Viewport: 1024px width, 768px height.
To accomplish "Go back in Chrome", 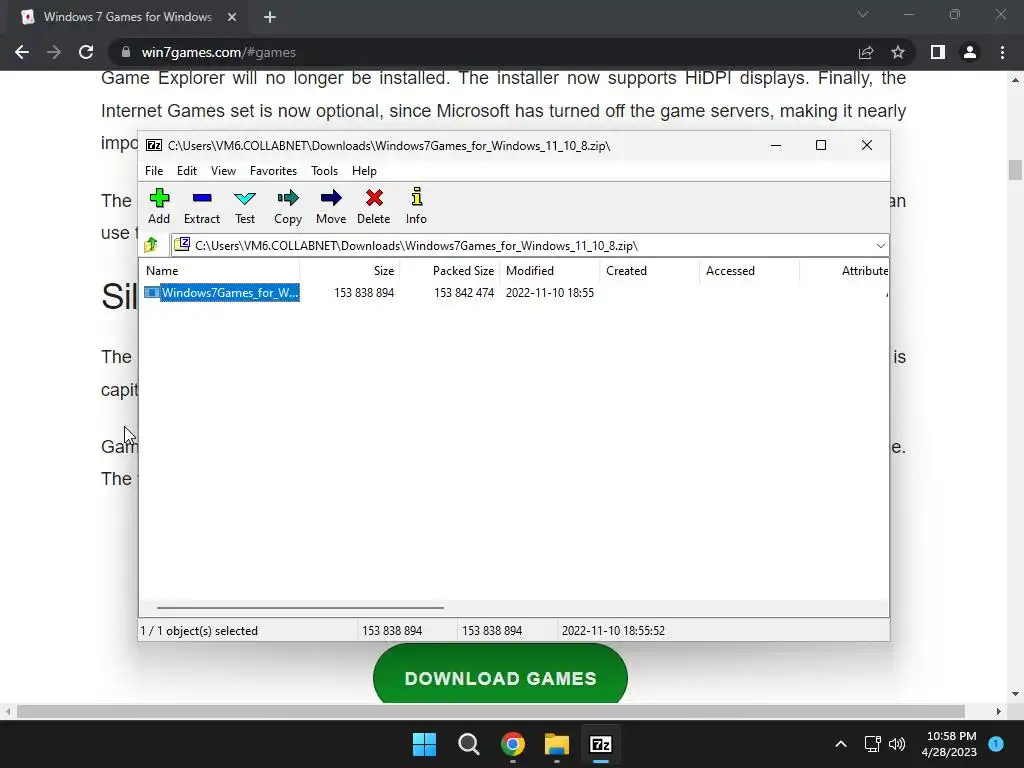I will click(22, 52).
